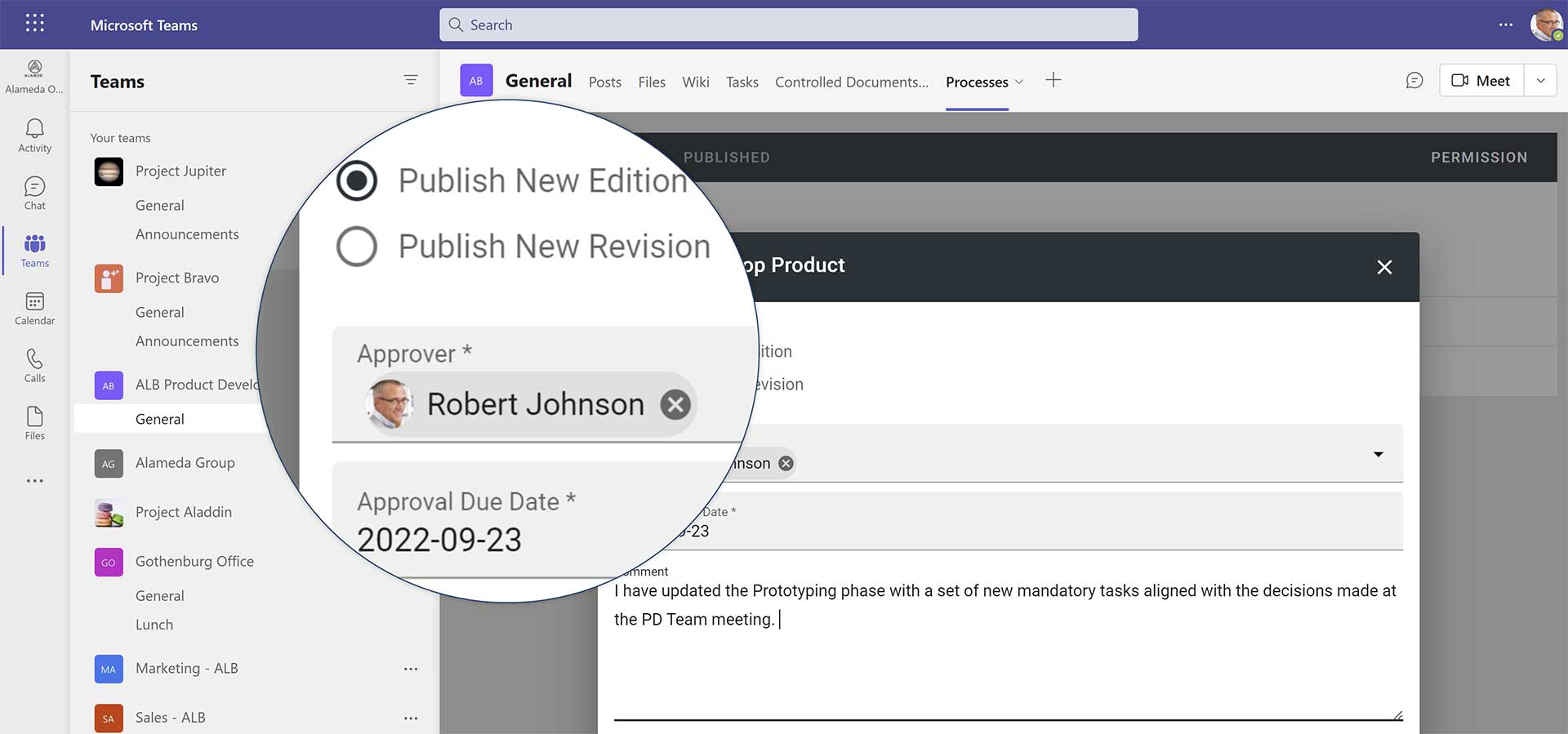Click the AB General channel avatar
The width and height of the screenshot is (1568, 734).
(x=476, y=81)
